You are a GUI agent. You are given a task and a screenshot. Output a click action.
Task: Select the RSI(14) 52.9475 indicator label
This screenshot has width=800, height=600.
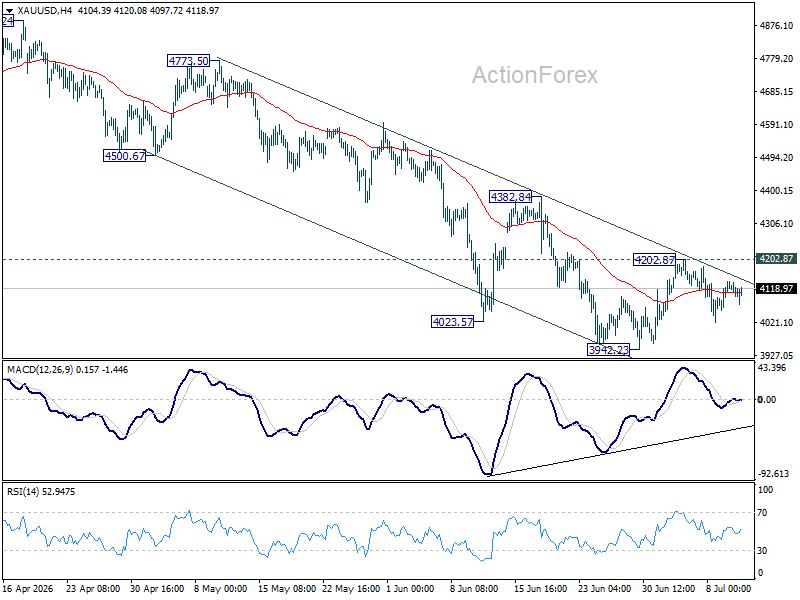tap(41, 492)
